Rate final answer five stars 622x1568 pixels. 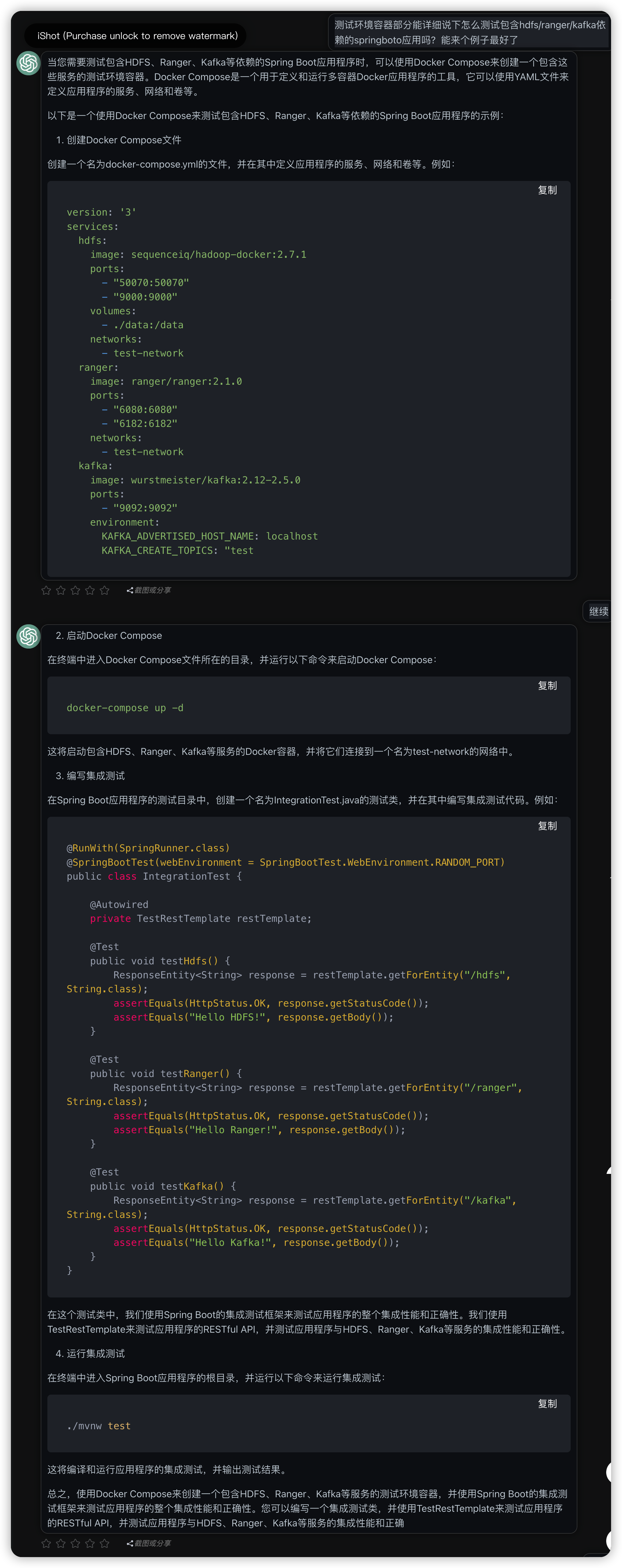105,1543
